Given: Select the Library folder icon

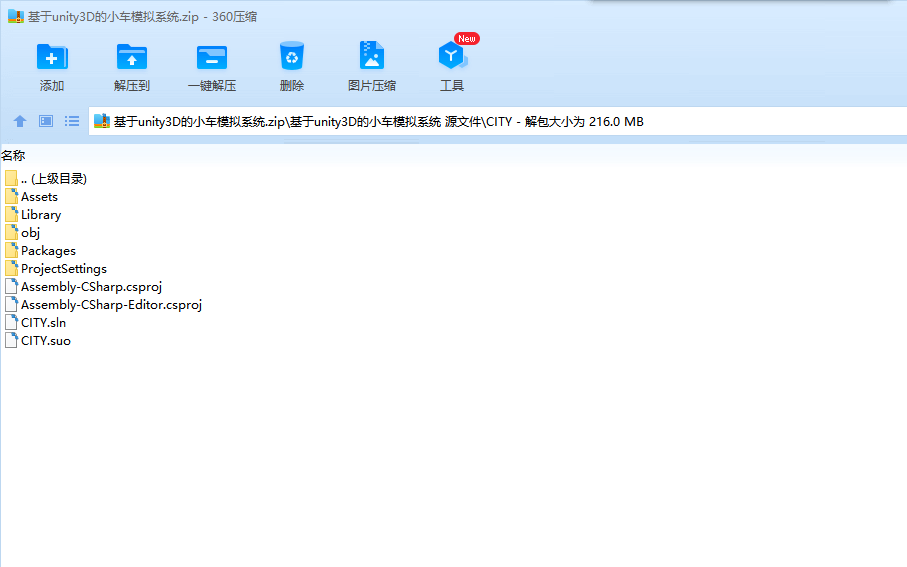Looking at the screenshot, I should pos(12,214).
